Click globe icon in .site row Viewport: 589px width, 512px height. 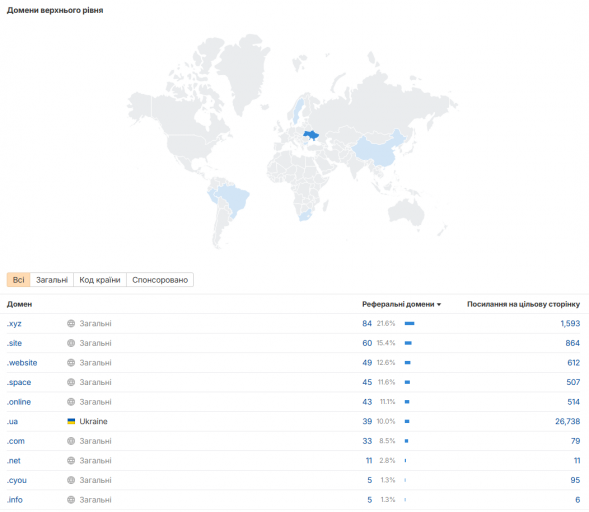(71, 343)
